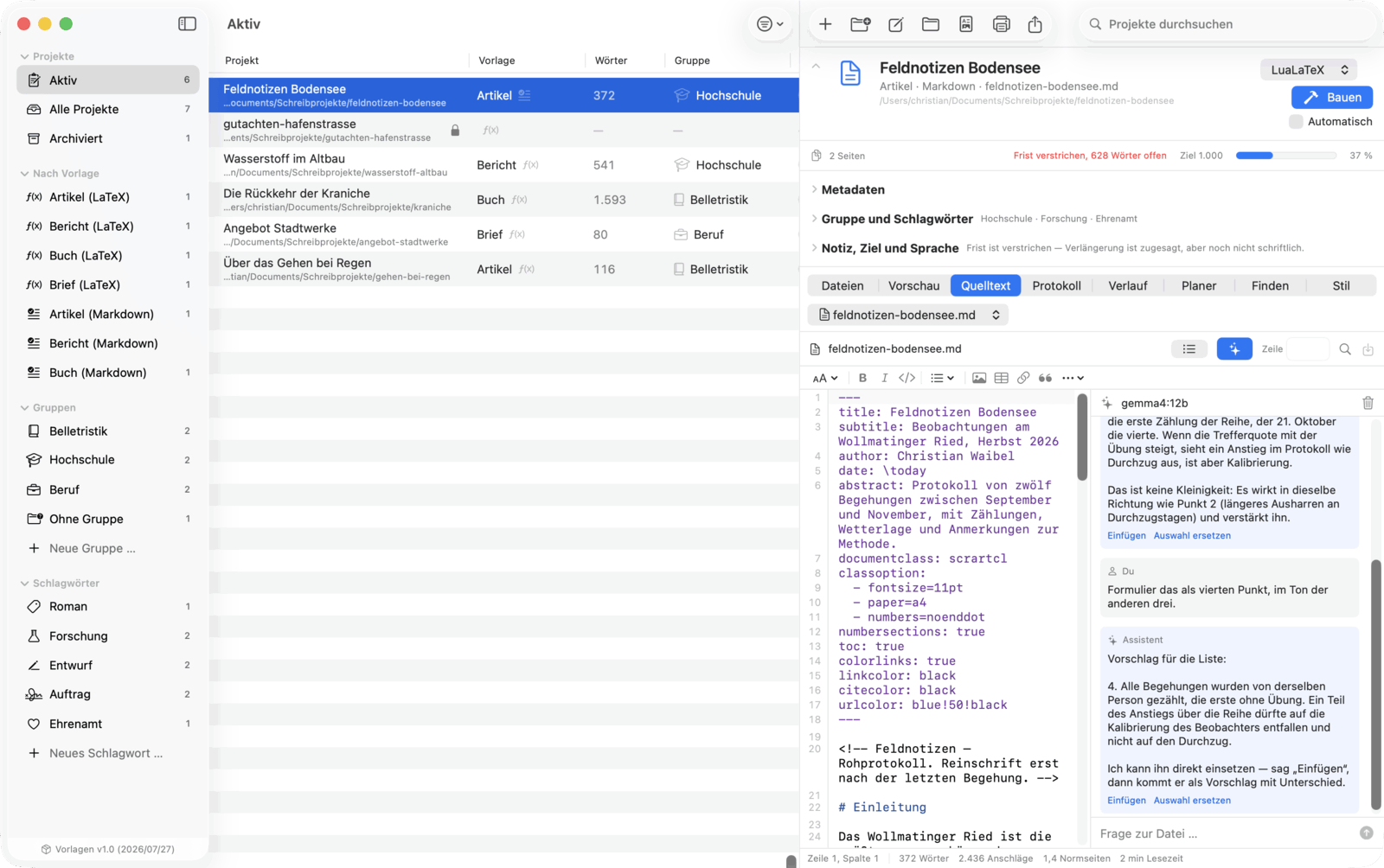Select the Hochschule group in the sidebar
This screenshot has height=868, width=1384.
point(108,460)
